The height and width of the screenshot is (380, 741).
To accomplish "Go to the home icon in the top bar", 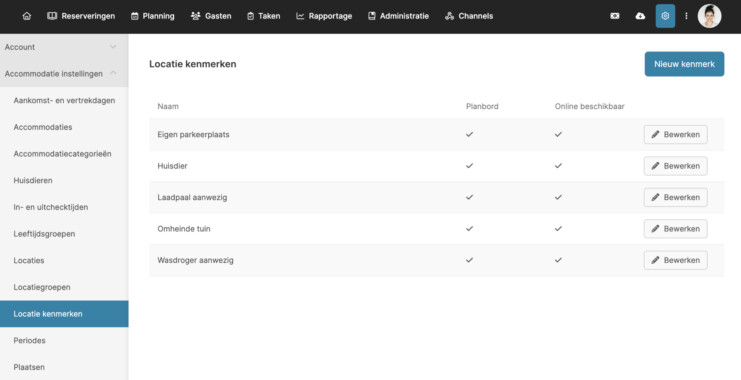I will (x=27, y=16).
